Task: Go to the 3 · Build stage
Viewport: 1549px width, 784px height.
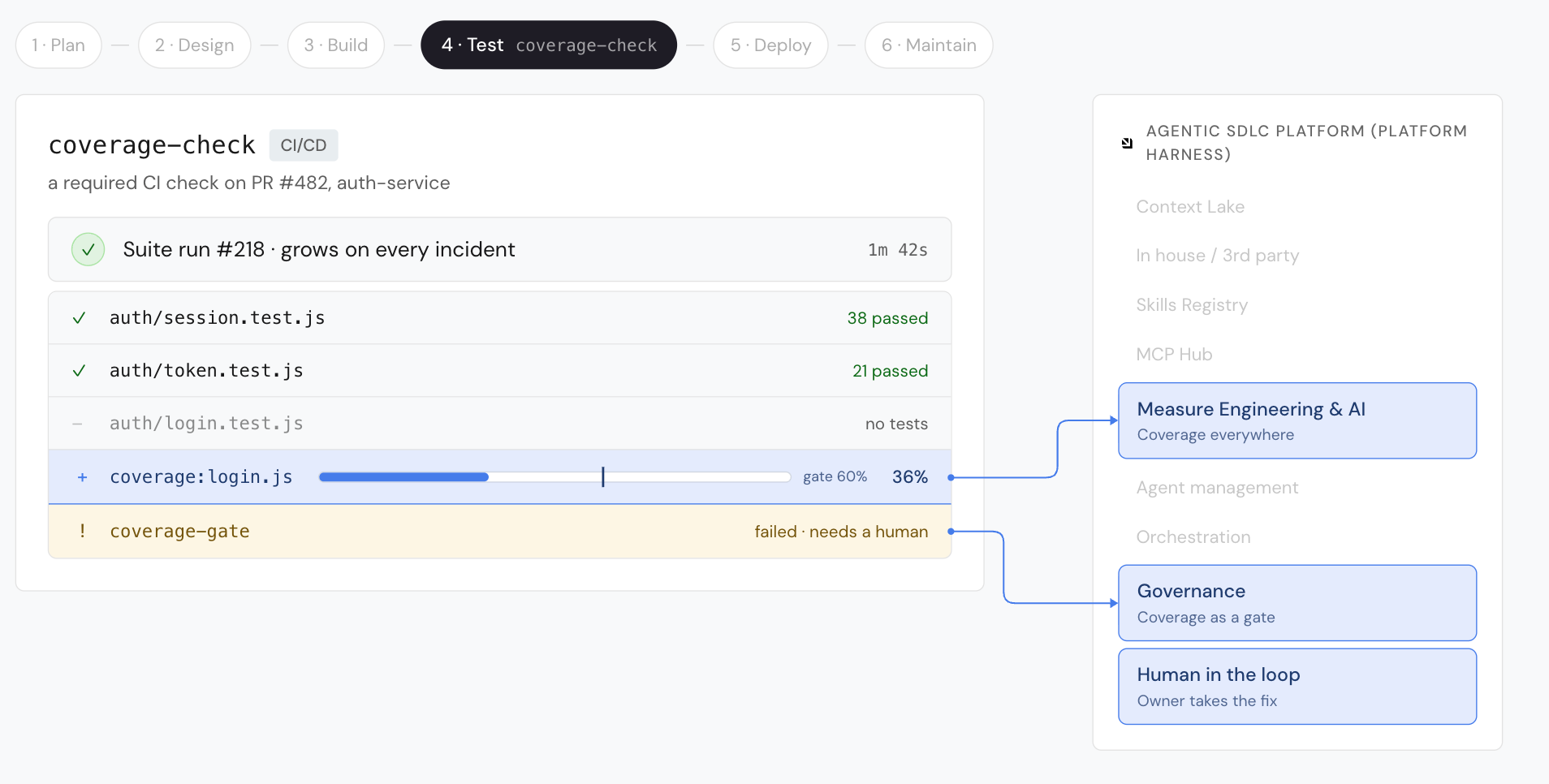Action: coord(336,45)
